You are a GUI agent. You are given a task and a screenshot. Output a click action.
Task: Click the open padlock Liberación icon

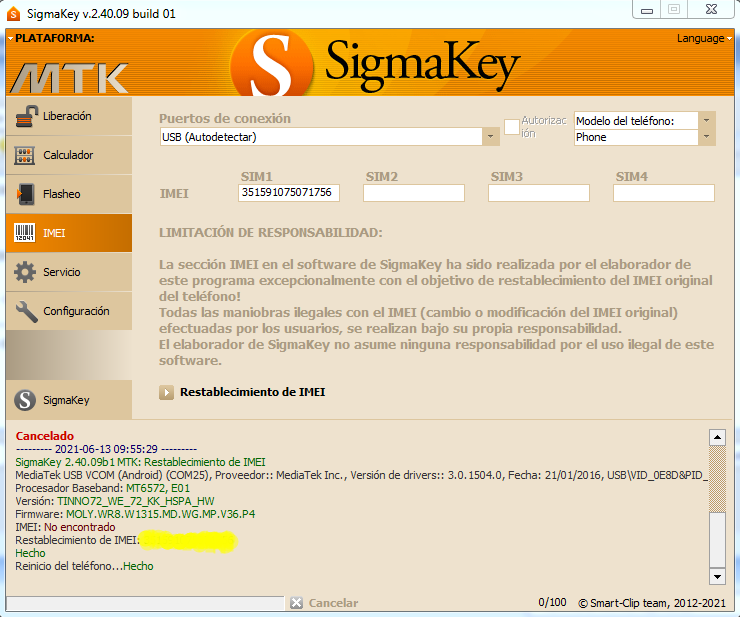26,116
